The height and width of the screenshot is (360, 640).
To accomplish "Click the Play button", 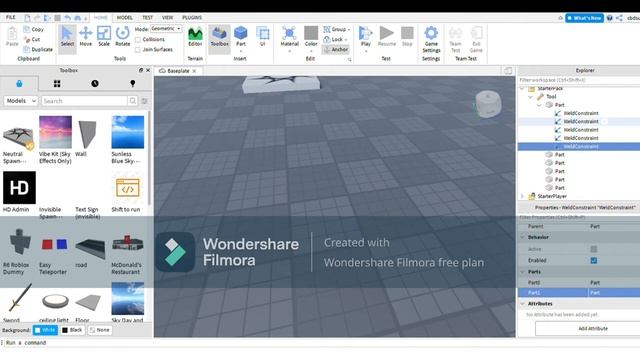I will (366, 36).
